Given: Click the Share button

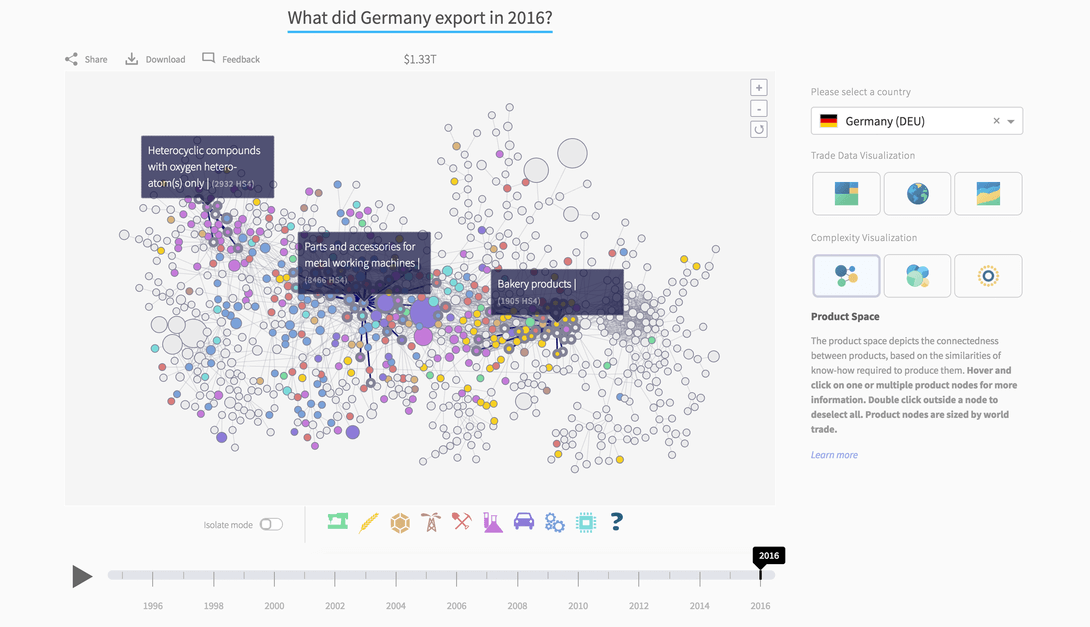Looking at the screenshot, I should pyautogui.click(x=86, y=59).
